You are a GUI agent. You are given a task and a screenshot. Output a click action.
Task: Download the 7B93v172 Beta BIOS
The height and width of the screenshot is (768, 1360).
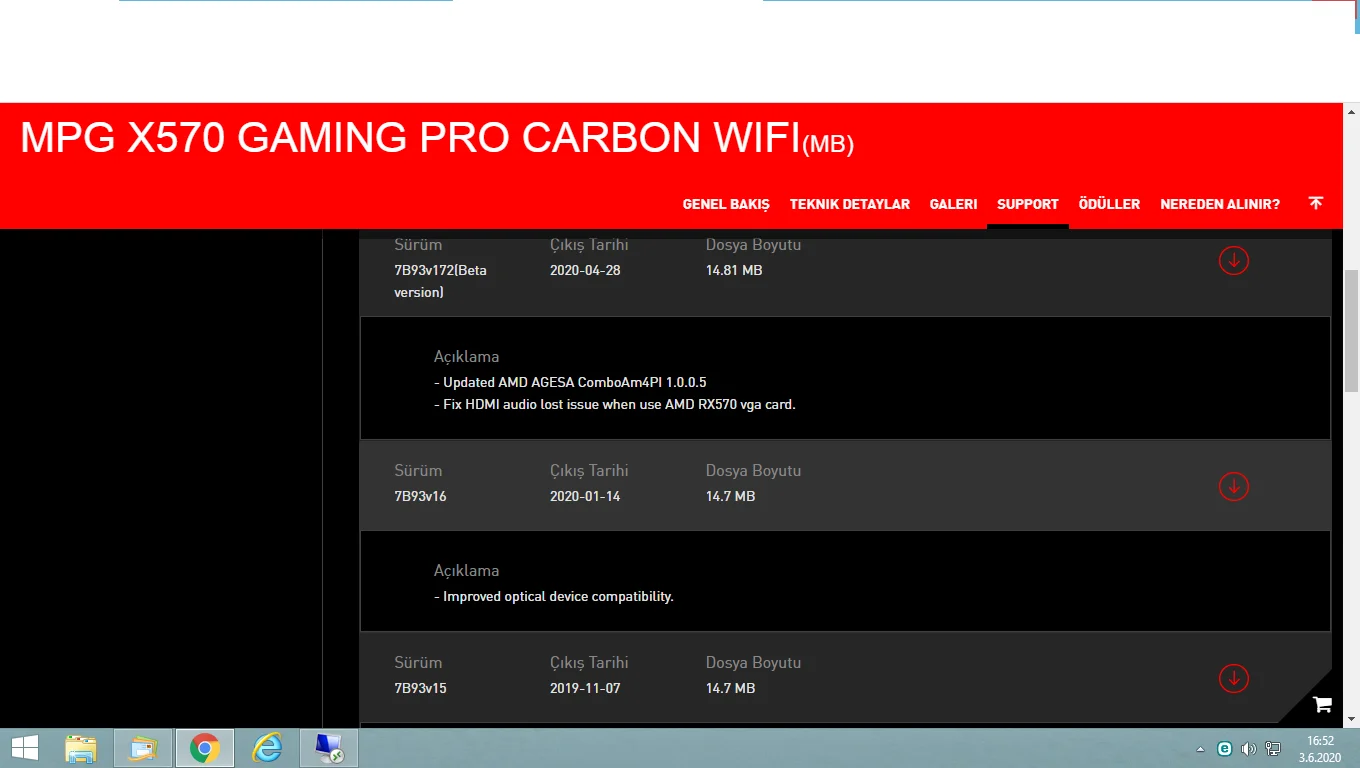(x=1233, y=260)
